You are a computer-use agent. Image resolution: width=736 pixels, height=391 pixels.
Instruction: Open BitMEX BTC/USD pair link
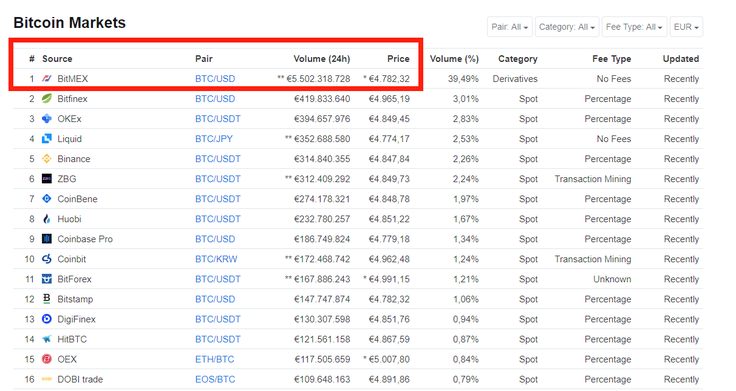(x=215, y=78)
